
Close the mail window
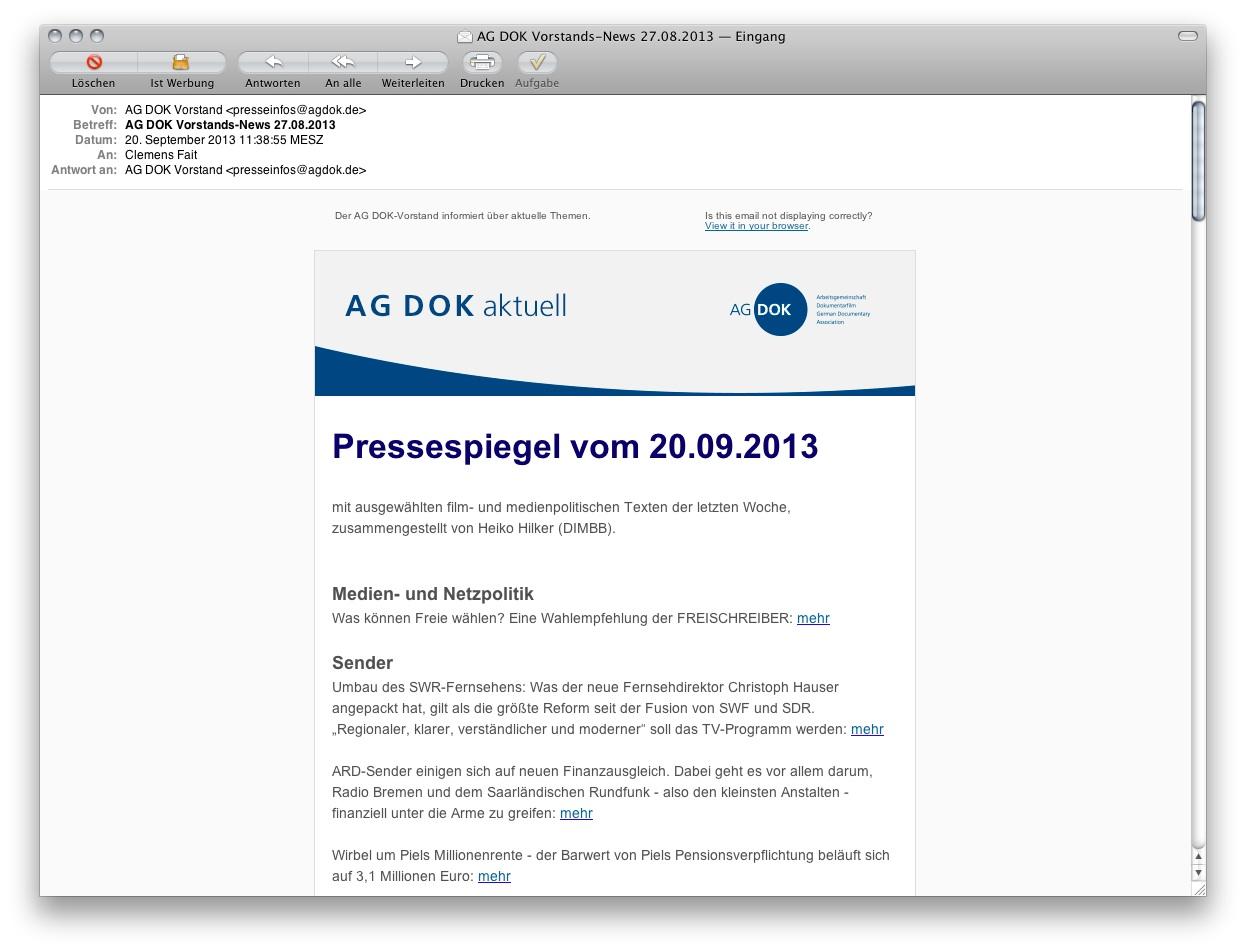(55, 36)
